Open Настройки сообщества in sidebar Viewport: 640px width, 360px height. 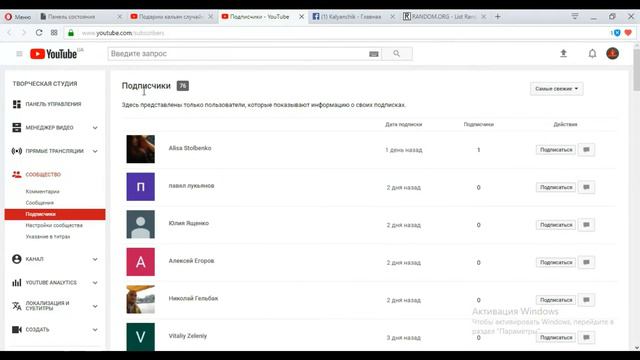[54, 225]
